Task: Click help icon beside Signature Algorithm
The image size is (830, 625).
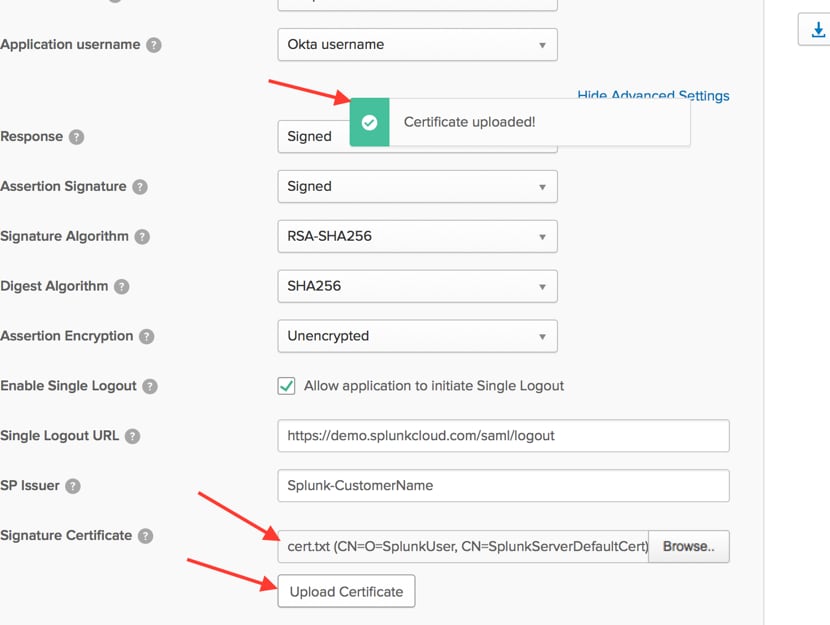Action: (142, 237)
